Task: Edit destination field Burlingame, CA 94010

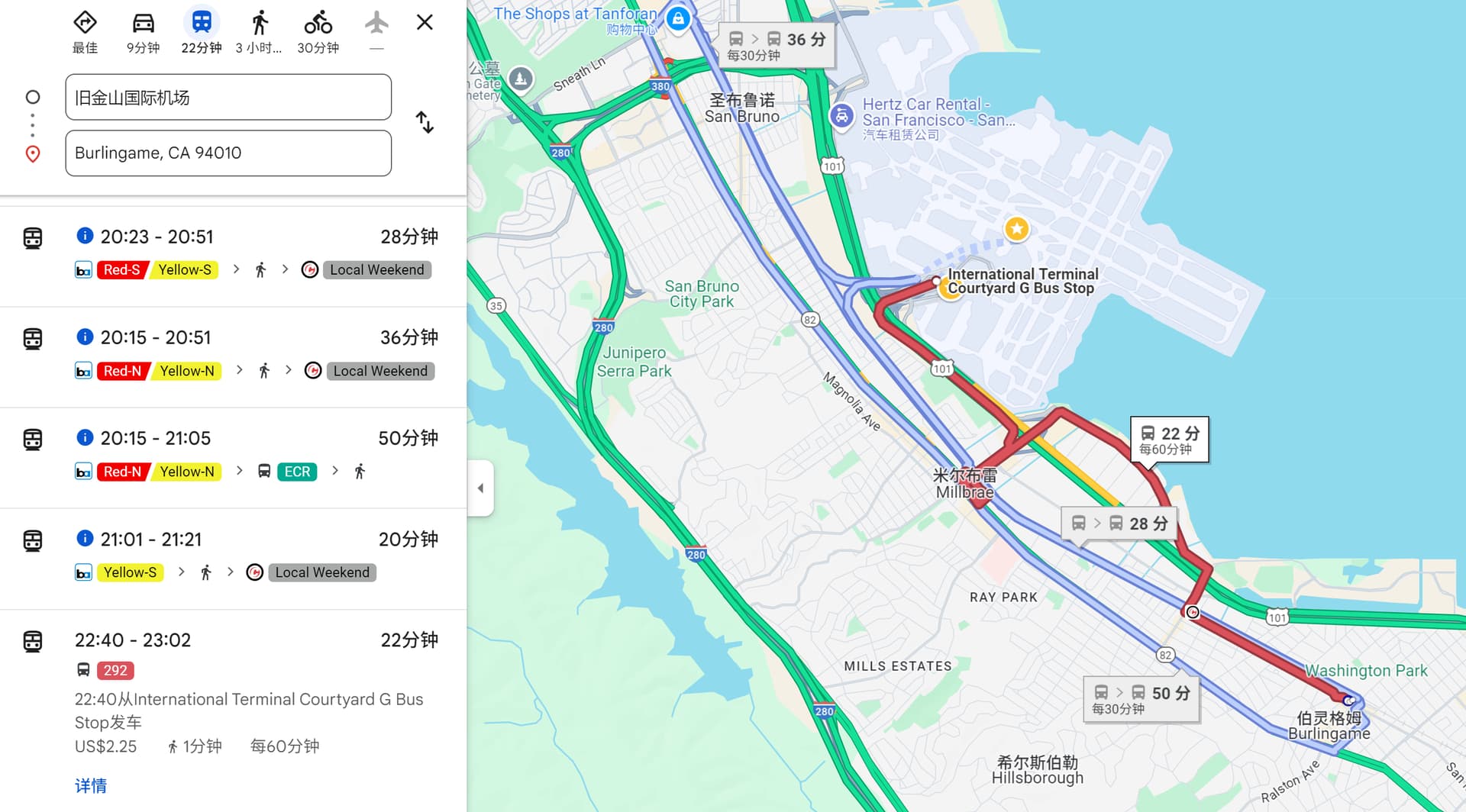Action: tap(228, 153)
